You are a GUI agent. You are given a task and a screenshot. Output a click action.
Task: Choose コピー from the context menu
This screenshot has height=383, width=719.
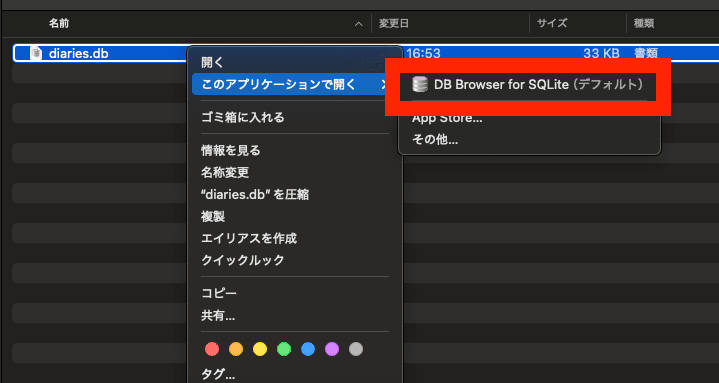pos(219,294)
